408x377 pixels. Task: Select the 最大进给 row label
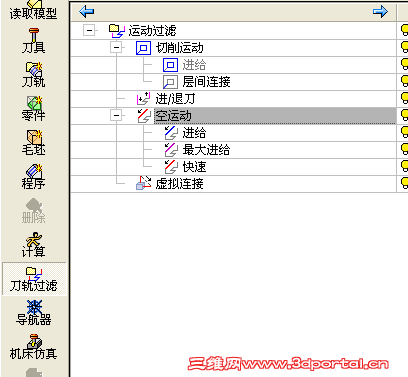[206, 150]
